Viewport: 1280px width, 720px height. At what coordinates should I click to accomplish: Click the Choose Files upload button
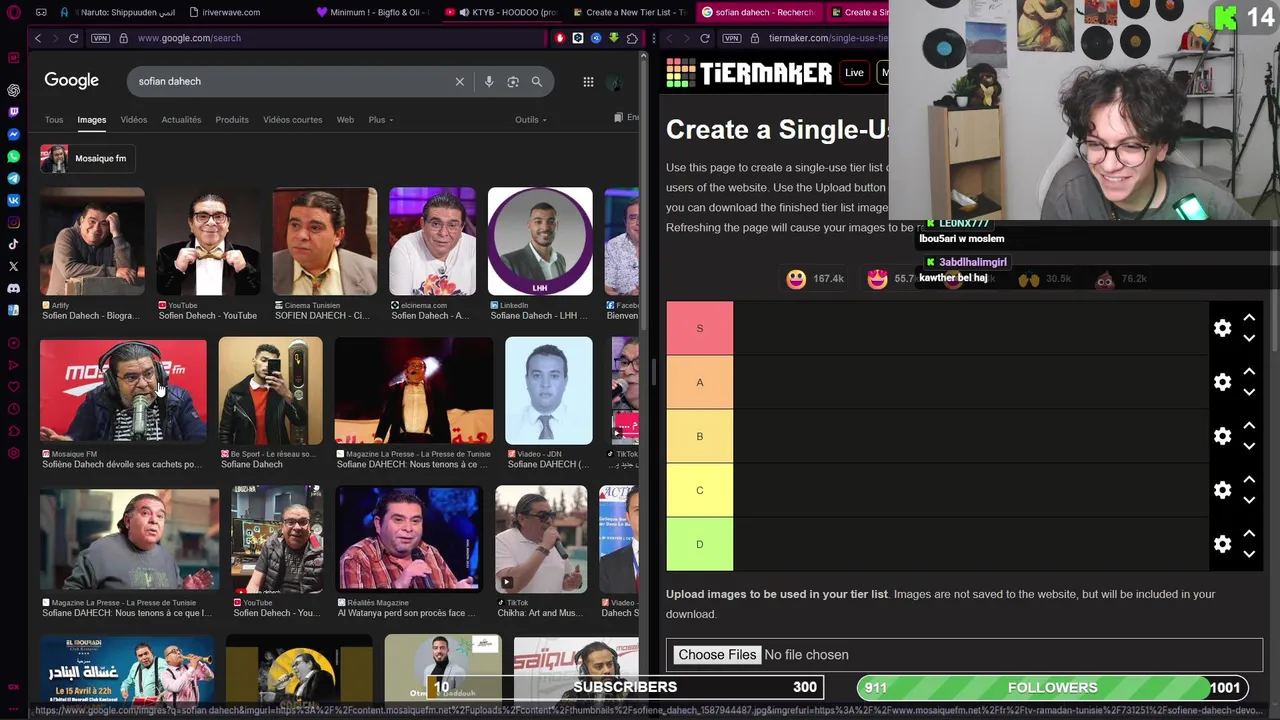click(x=717, y=655)
